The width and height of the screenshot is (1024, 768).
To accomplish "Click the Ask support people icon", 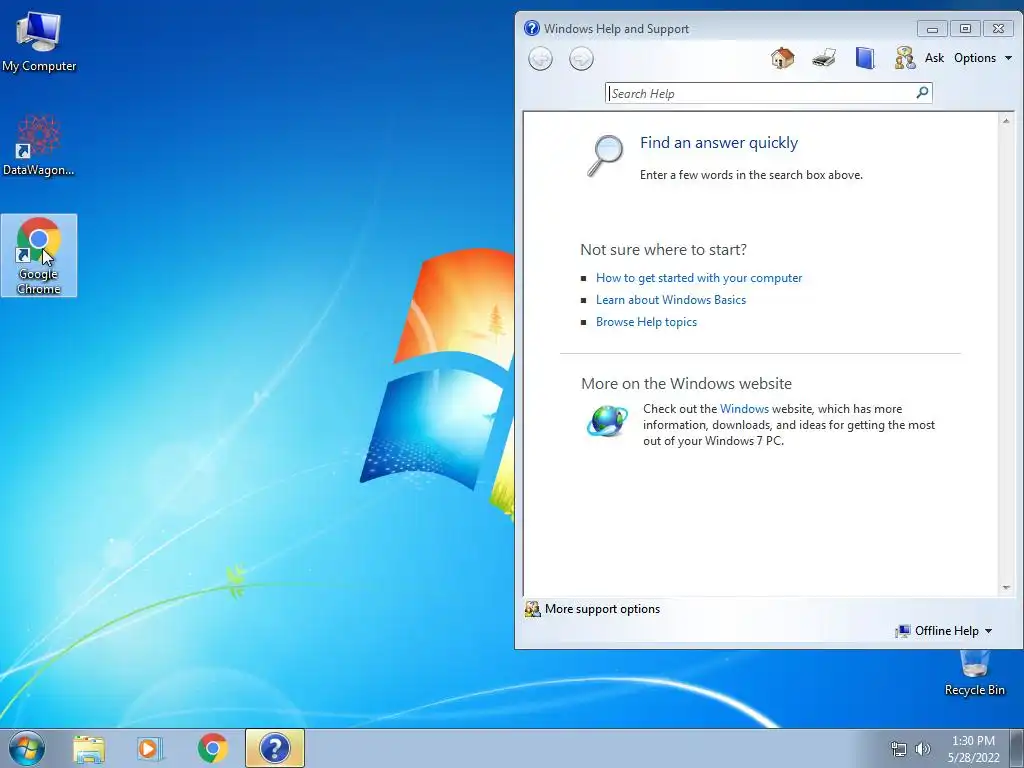I will coord(904,58).
